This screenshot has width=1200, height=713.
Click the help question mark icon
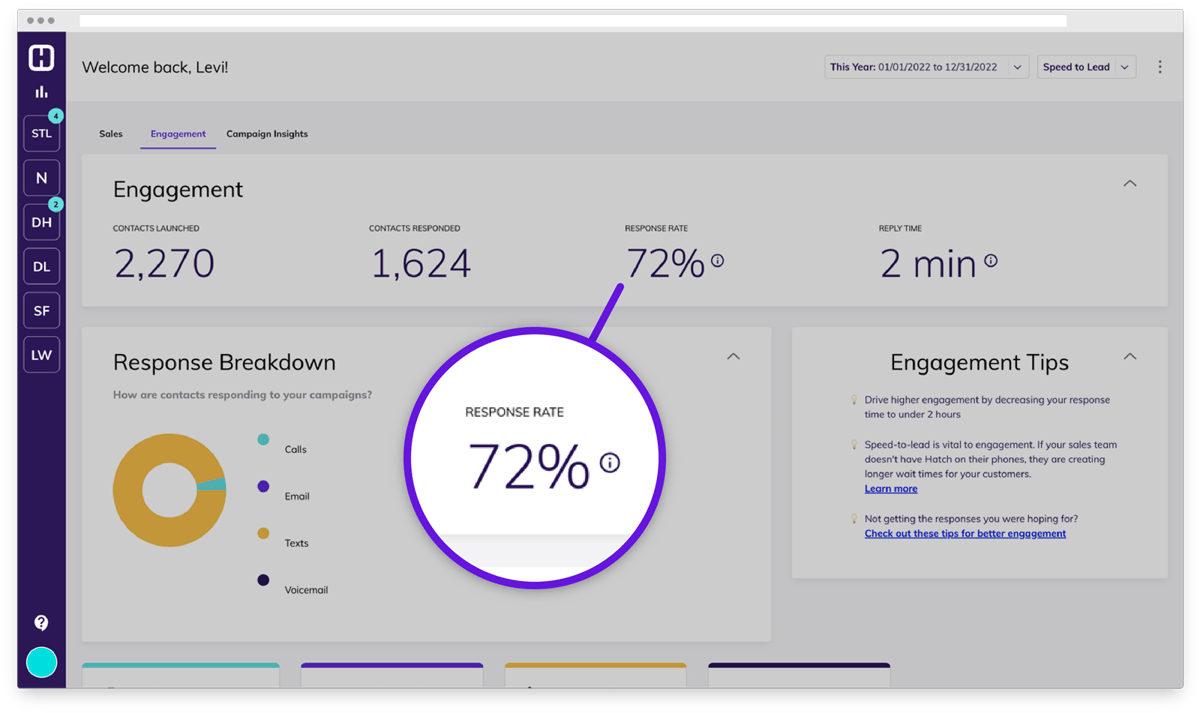tap(41, 622)
